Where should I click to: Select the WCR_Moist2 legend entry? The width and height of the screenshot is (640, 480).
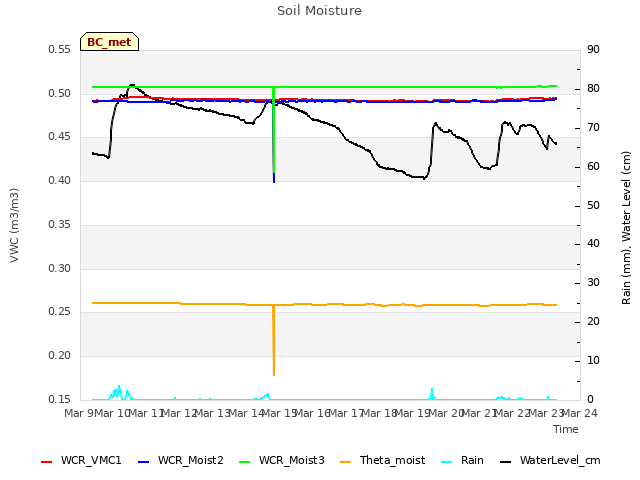tap(181, 460)
